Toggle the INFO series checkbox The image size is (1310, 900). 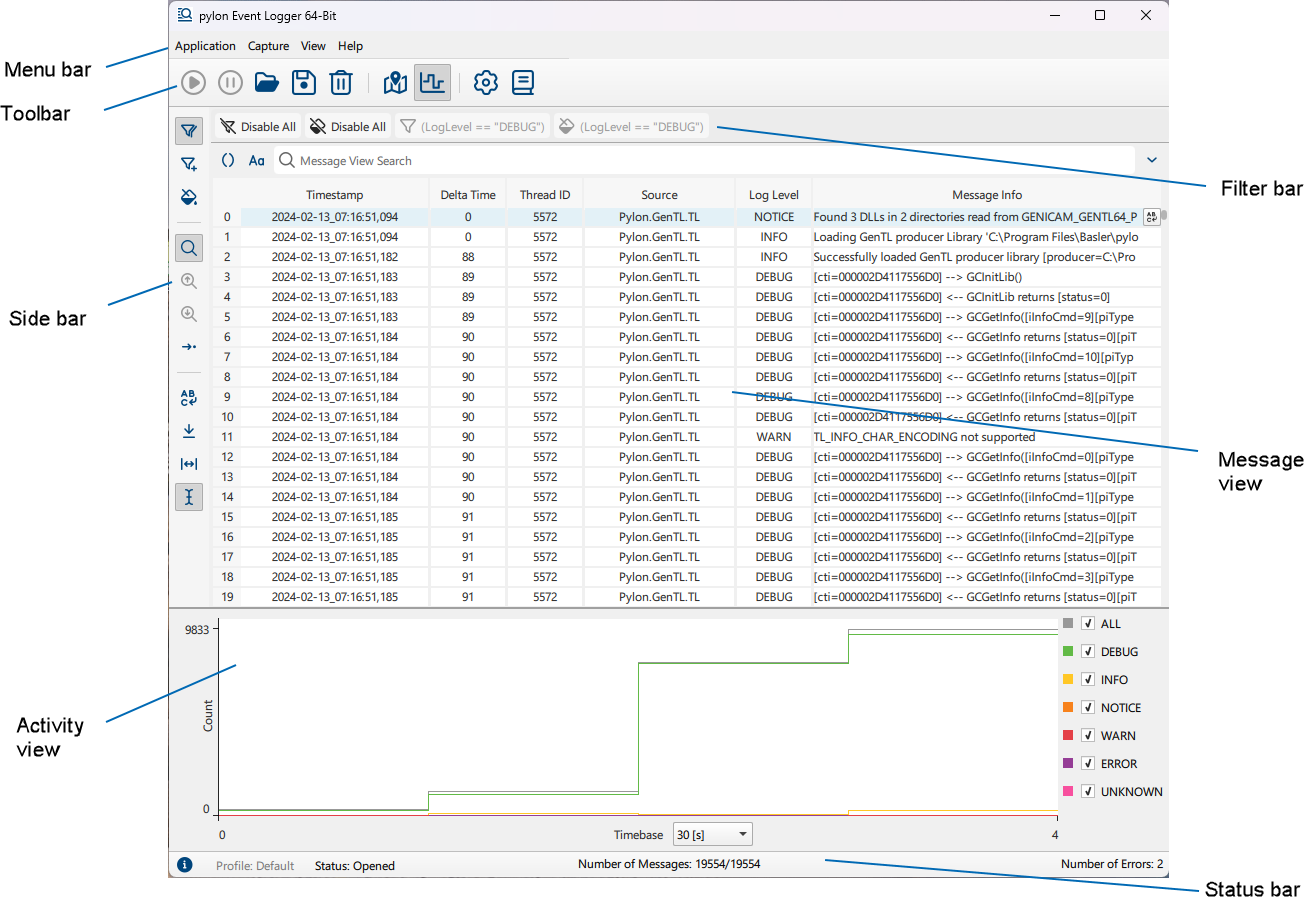coord(1088,680)
